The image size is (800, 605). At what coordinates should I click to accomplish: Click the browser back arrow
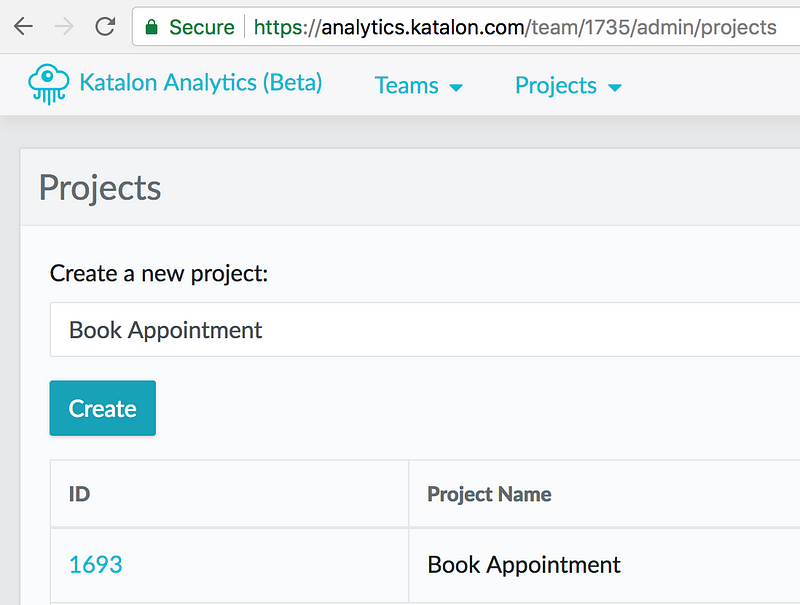23,27
